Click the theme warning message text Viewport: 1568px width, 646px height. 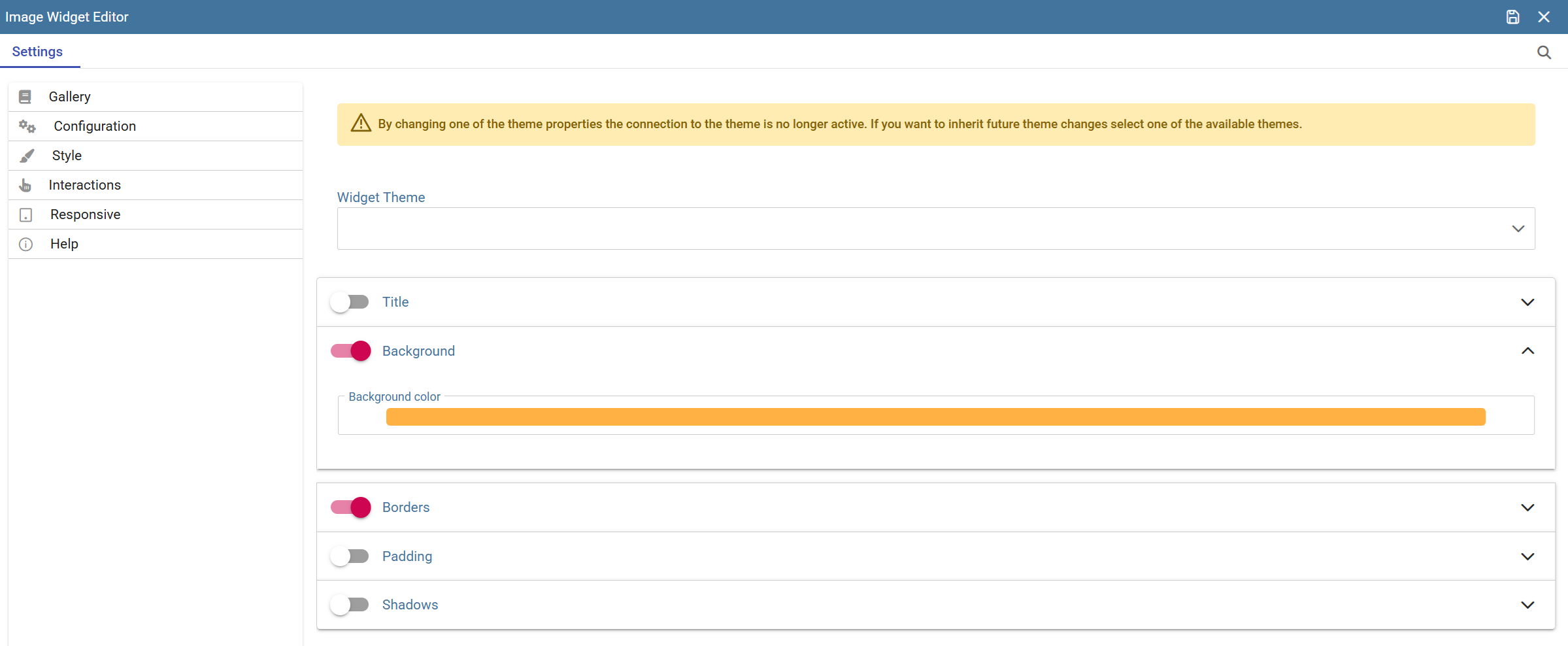(840, 124)
